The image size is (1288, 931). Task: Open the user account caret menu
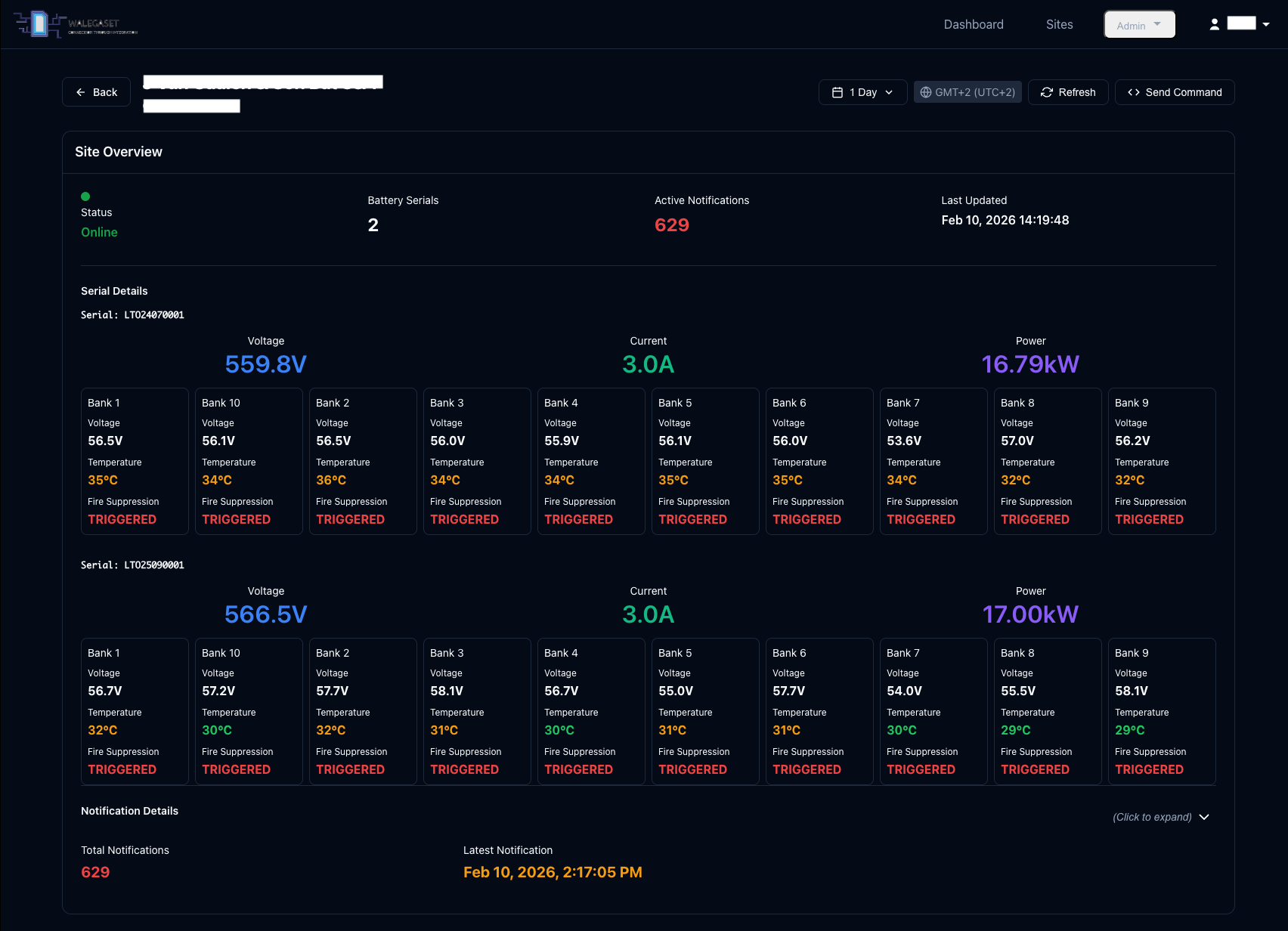click(1266, 24)
